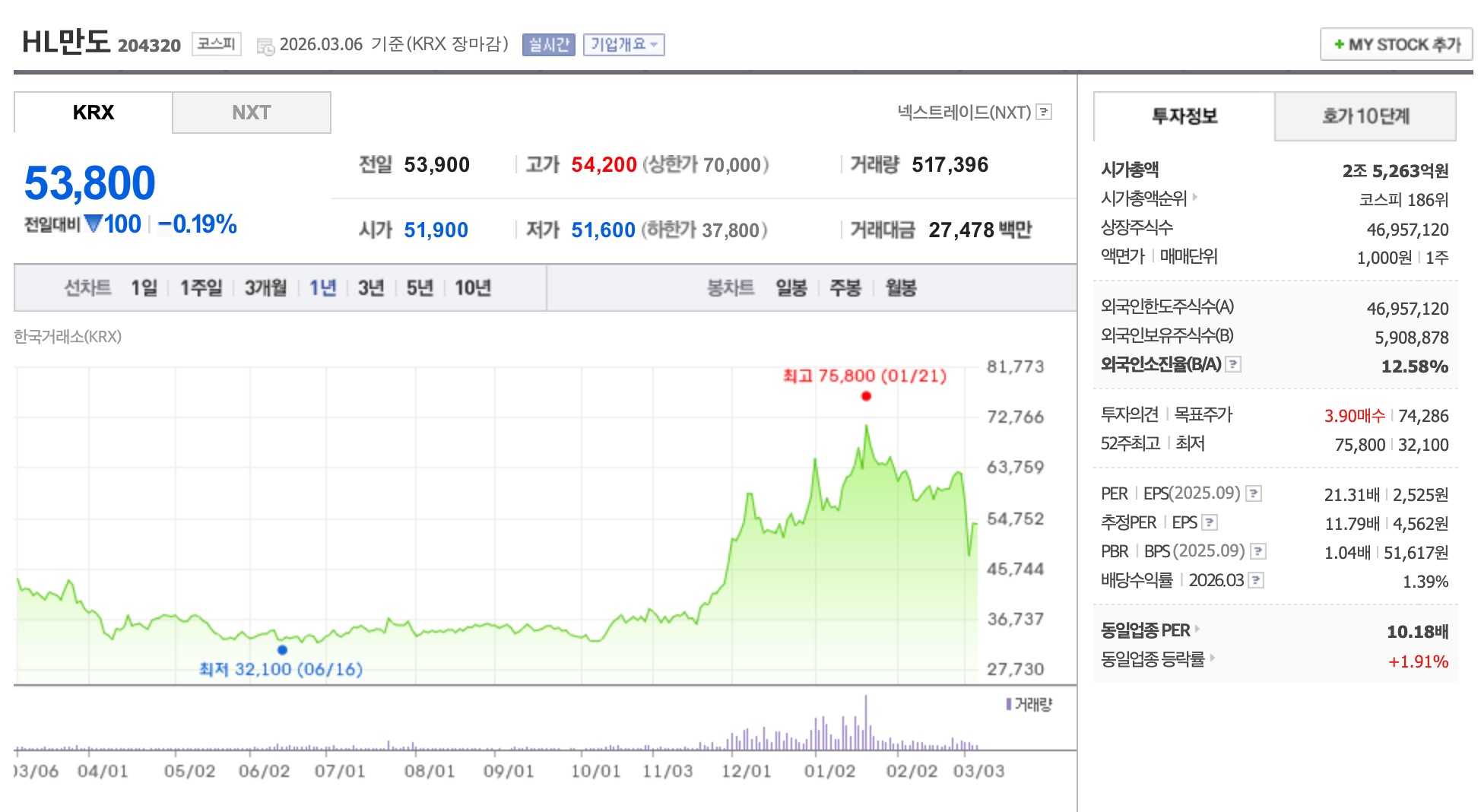This screenshot has height=812, width=1481.
Task: Click the blue 최저 32,100 marker dot
Action: click(282, 650)
